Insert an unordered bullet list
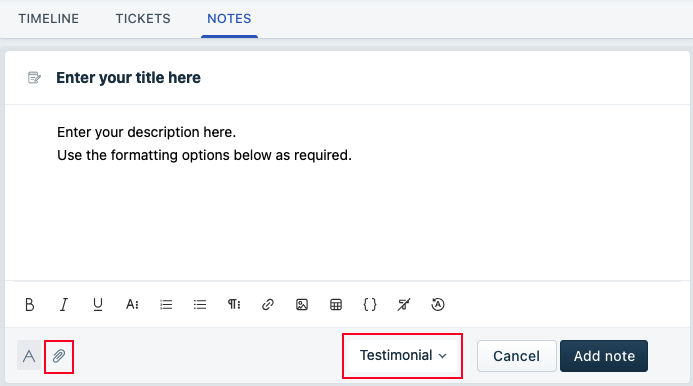This screenshot has width=693, height=386. coord(200,304)
